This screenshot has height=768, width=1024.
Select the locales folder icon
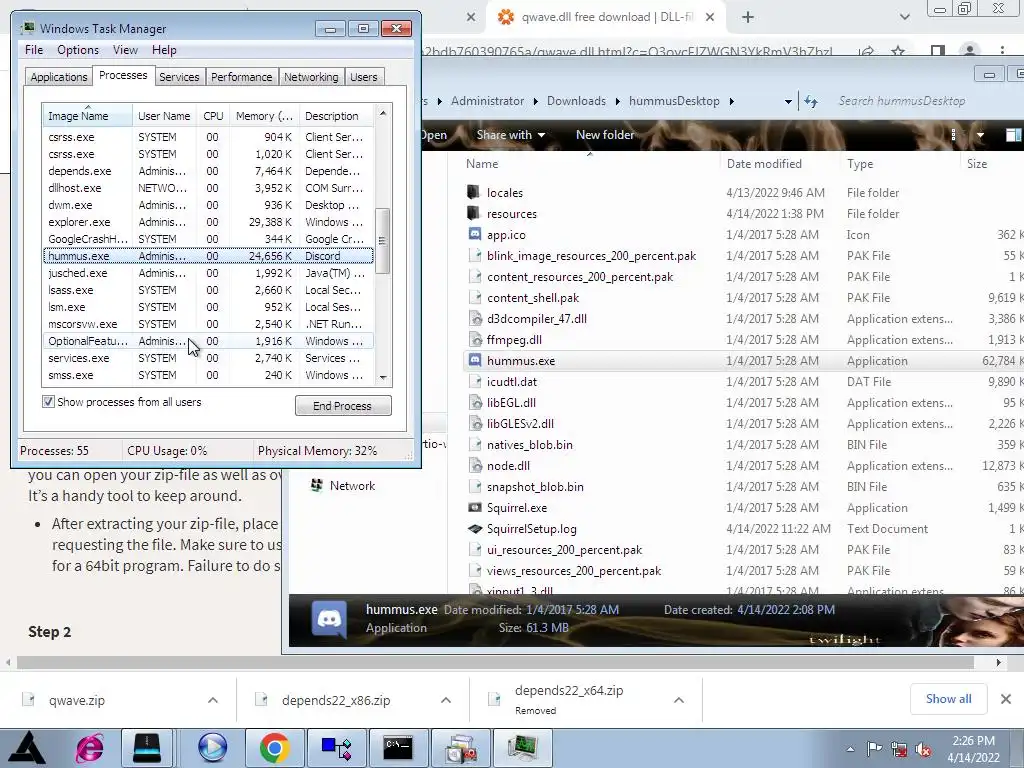pyautogui.click(x=473, y=193)
